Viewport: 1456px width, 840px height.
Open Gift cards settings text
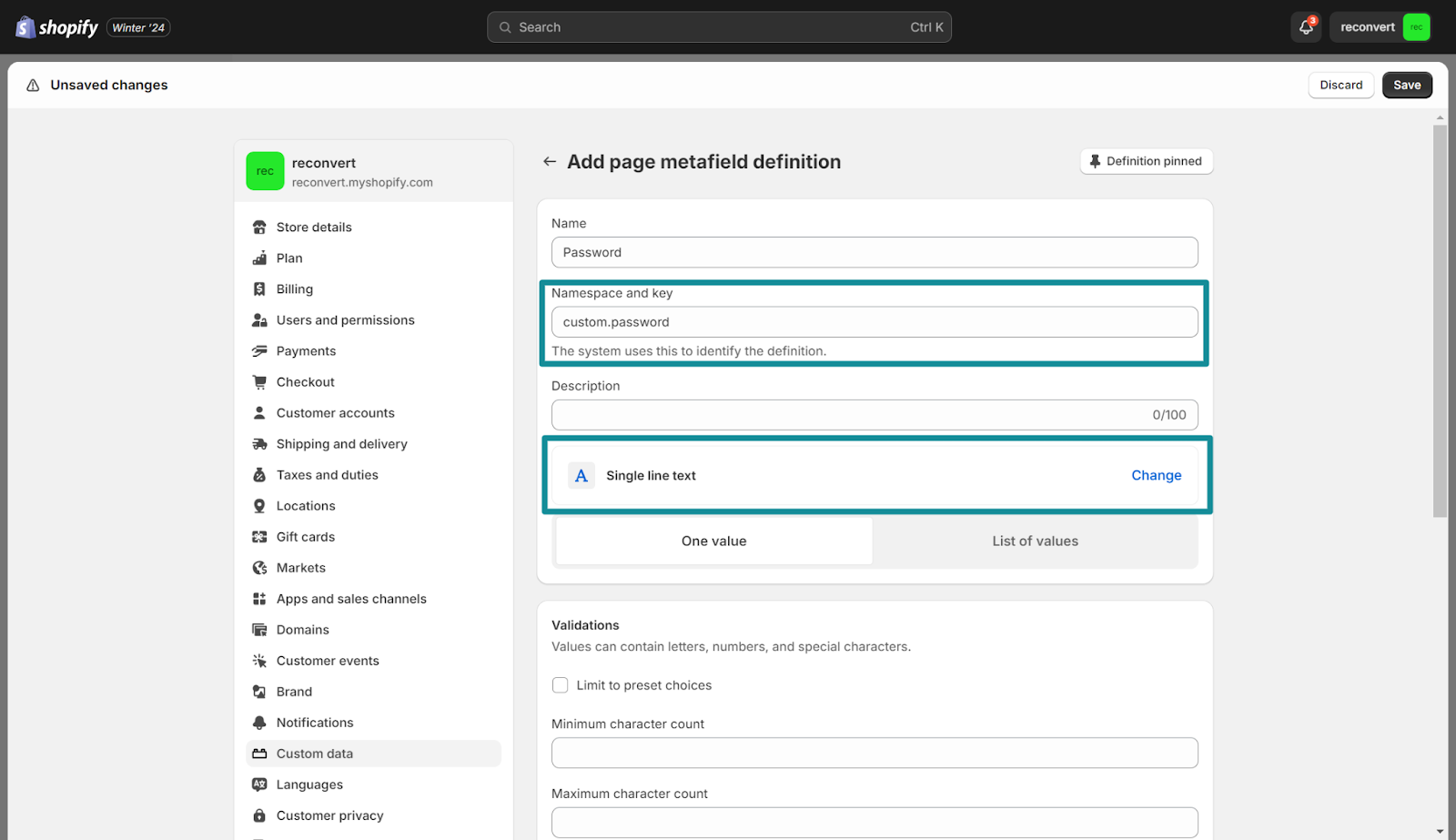306,537
